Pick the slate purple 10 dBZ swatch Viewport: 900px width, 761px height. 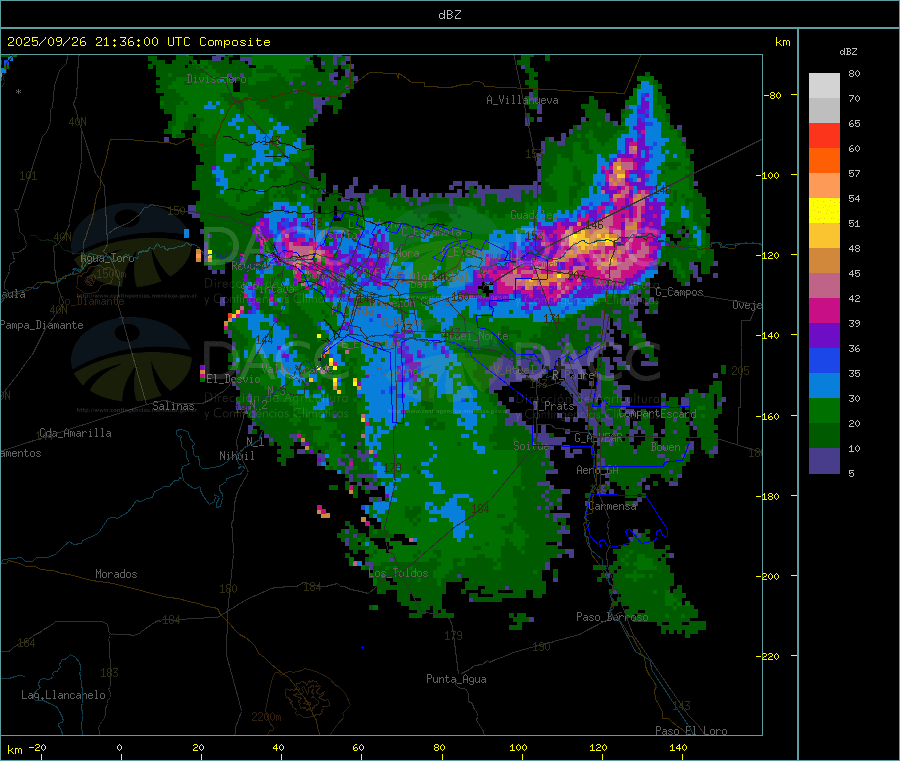pyautogui.click(x=824, y=461)
